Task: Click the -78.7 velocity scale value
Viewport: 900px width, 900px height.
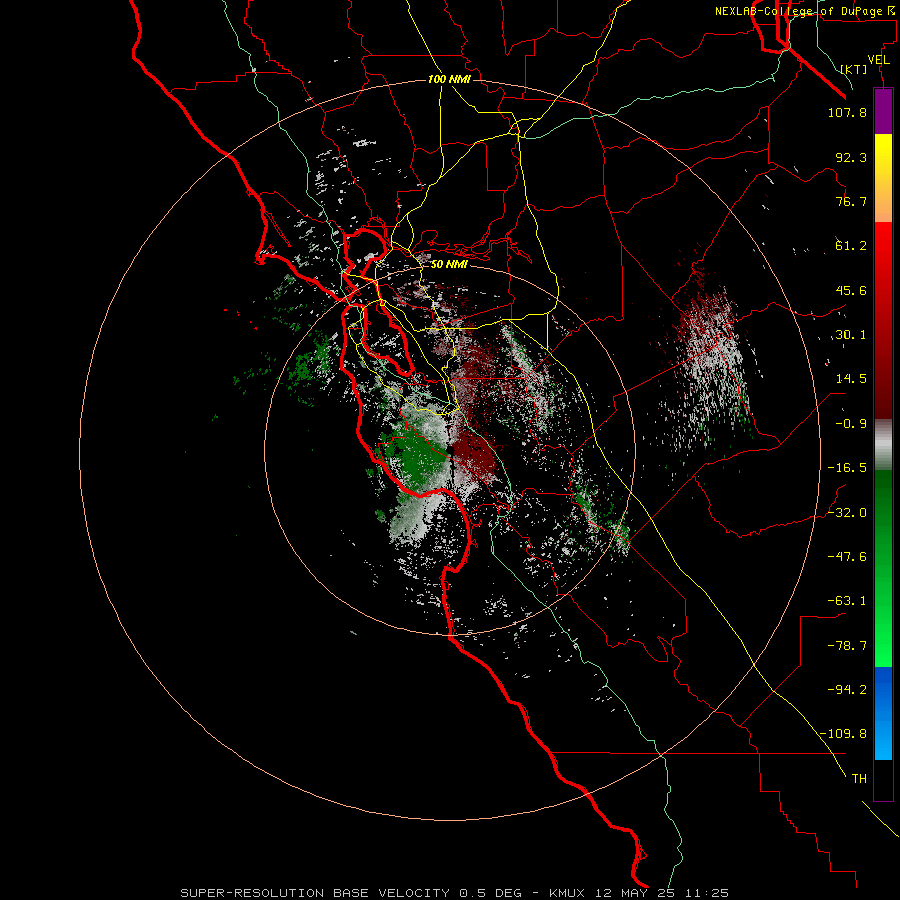Action: point(847,646)
